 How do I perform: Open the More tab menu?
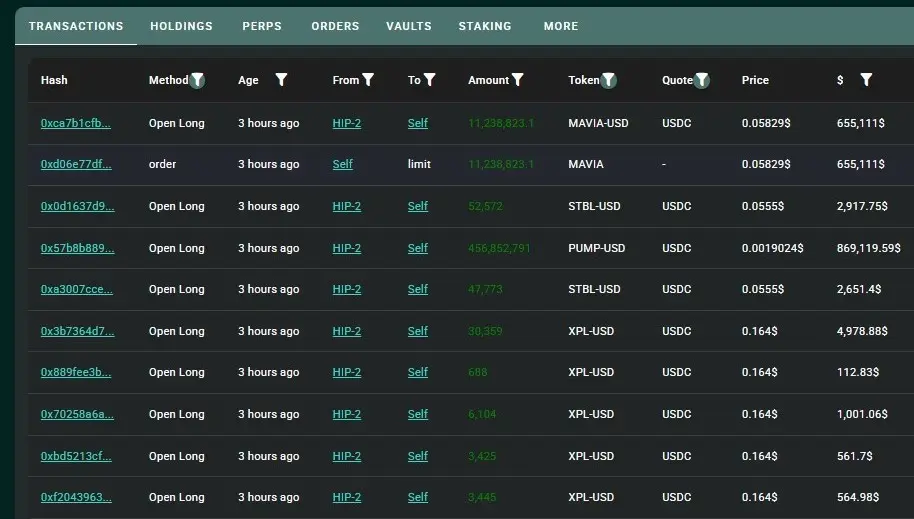561,26
